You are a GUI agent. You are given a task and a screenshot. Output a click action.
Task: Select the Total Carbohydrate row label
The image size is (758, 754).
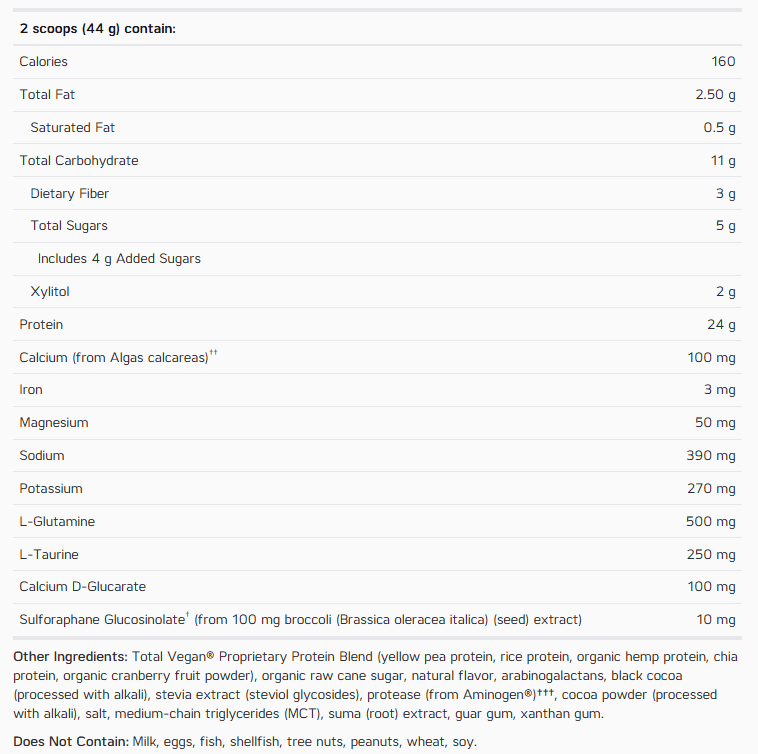tap(79, 160)
